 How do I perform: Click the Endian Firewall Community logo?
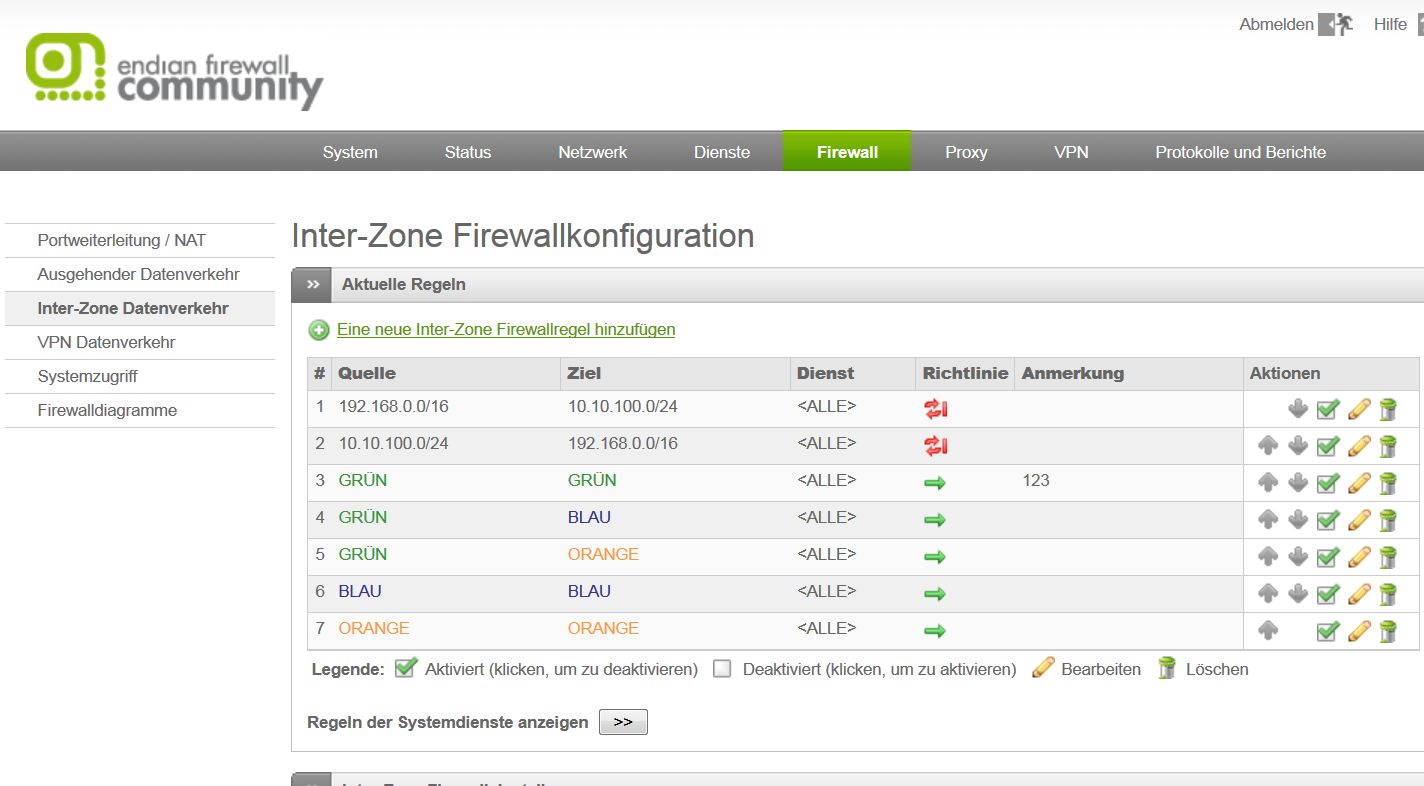coord(174,72)
